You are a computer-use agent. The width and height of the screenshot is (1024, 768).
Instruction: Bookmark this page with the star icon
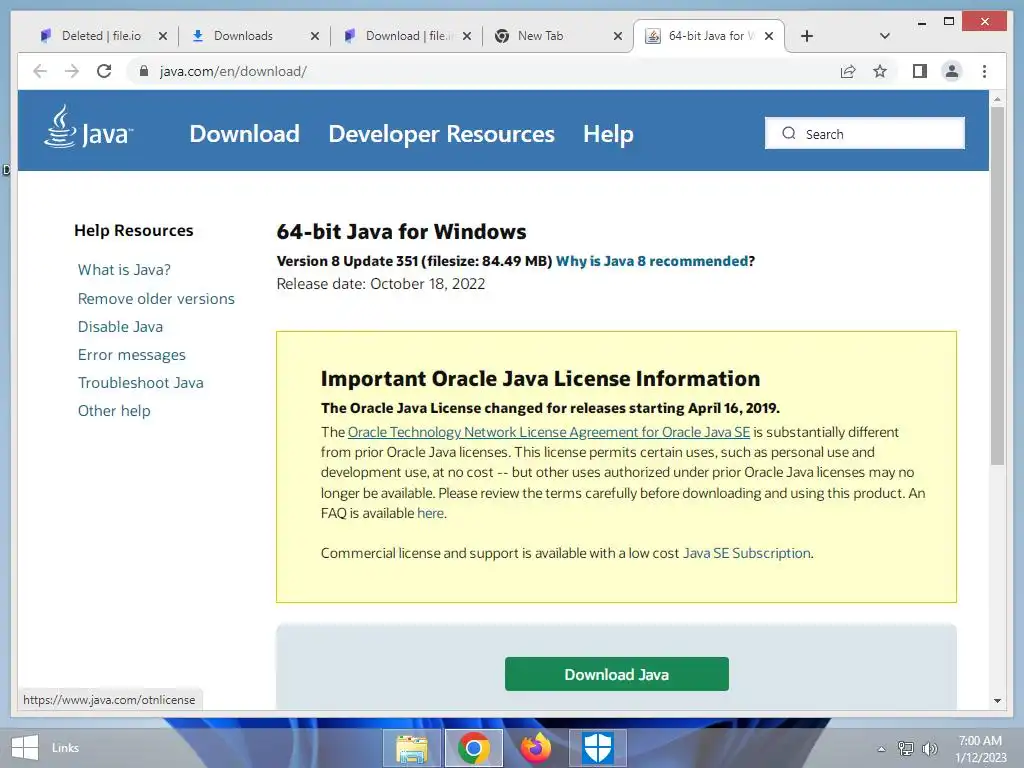point(880,71)
